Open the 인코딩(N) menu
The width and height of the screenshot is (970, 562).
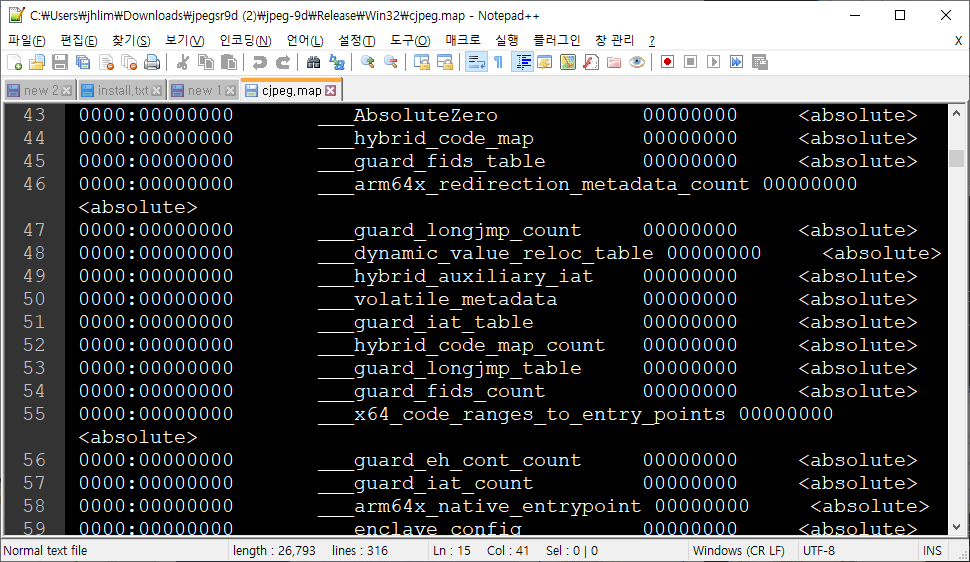tap(245, 40)
